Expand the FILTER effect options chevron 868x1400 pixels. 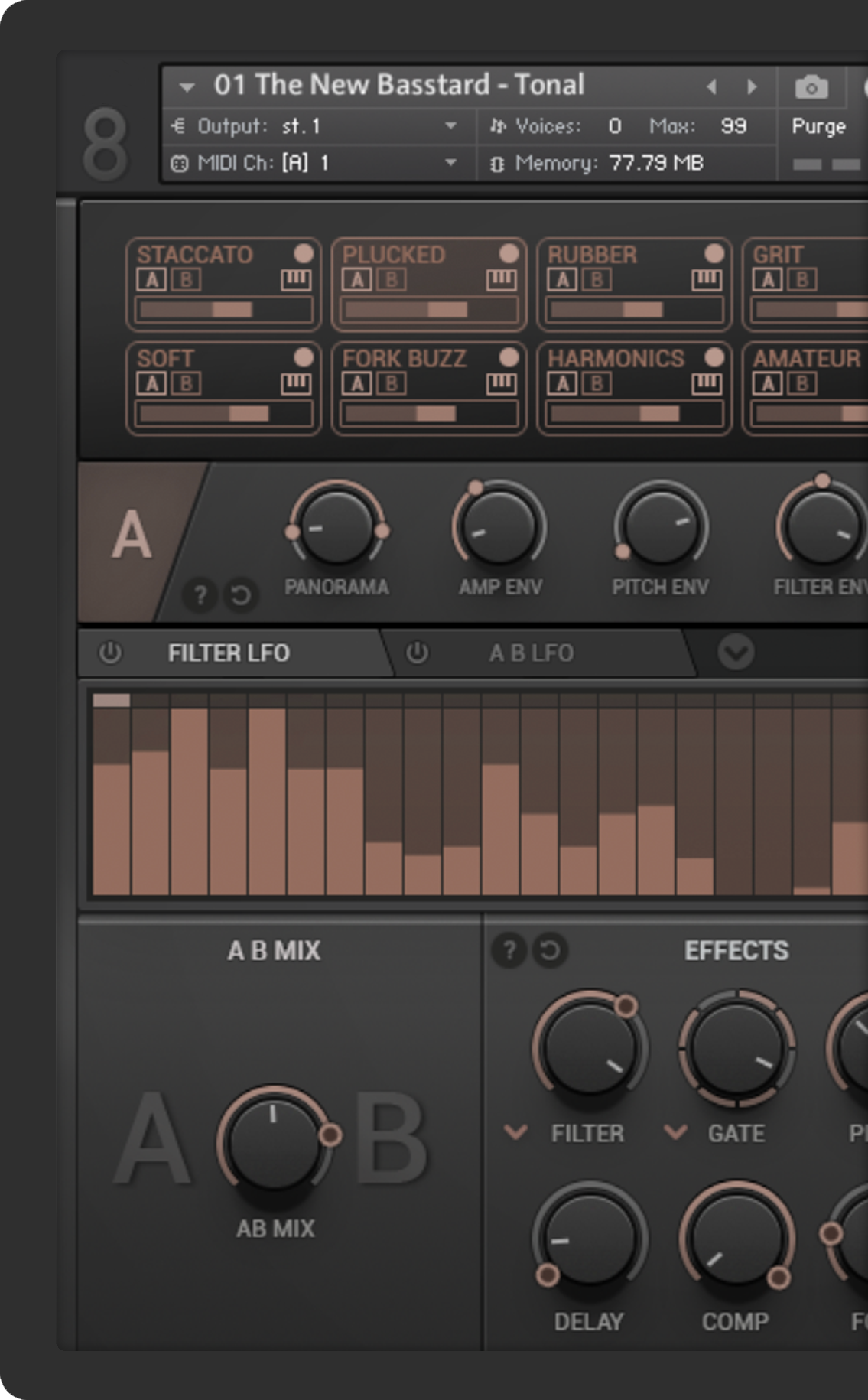[515, 1132]
